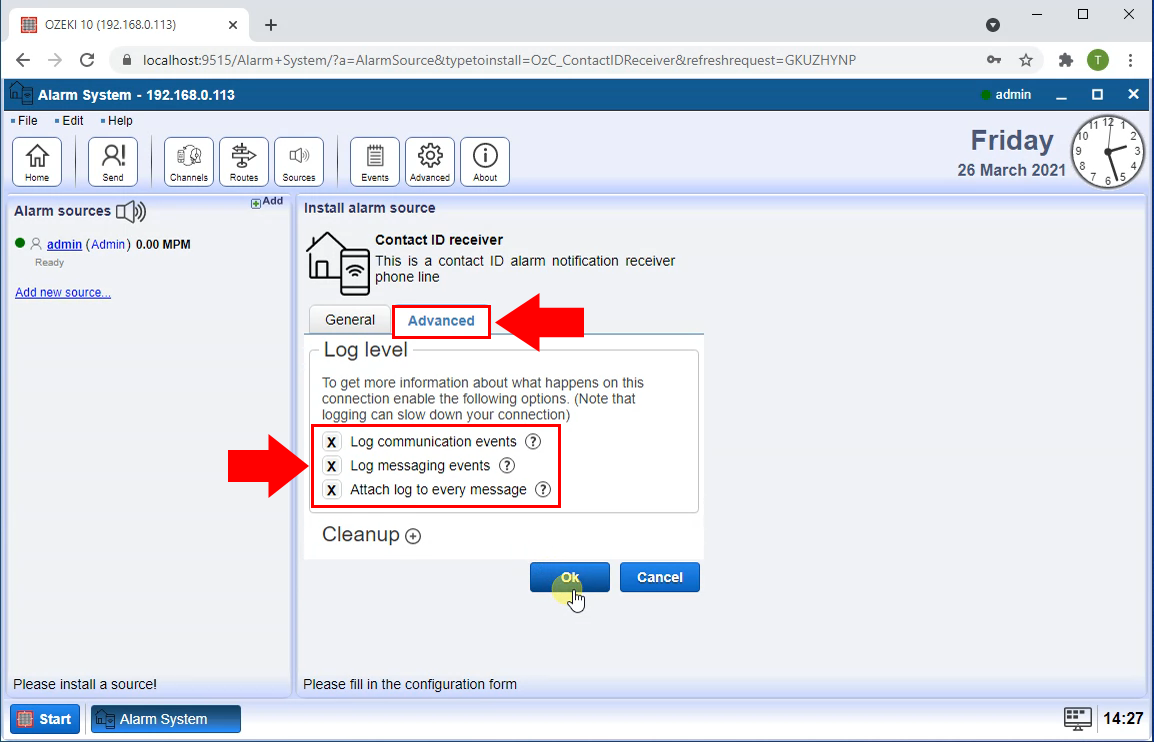This screenshot has height=742, width=1154.
Task: Toggle Attach log to every message checkbox
Action: click(x=332, y=490)
